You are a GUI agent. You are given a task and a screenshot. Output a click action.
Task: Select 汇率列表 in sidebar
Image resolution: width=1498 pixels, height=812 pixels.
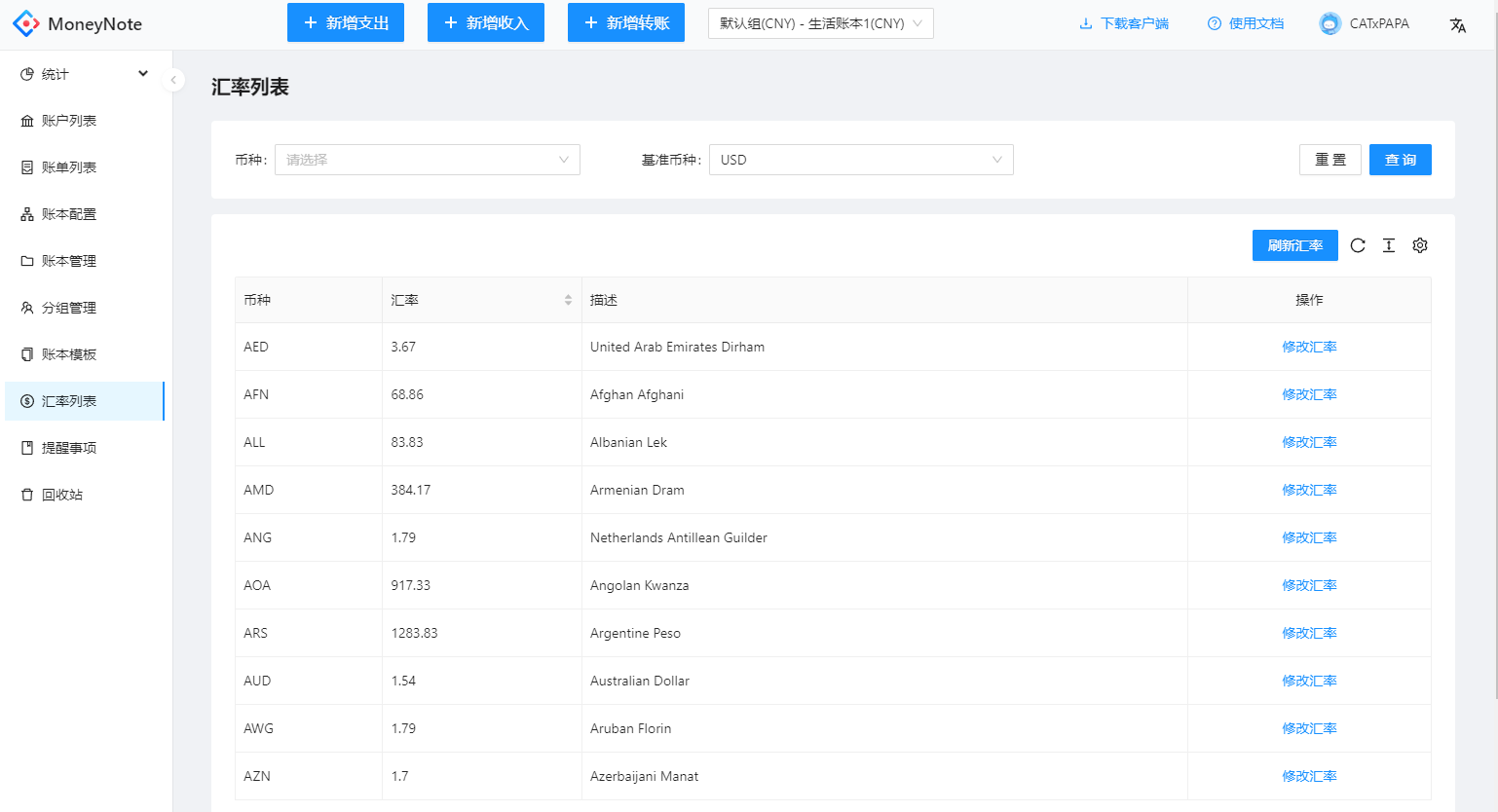coord(85,401)
